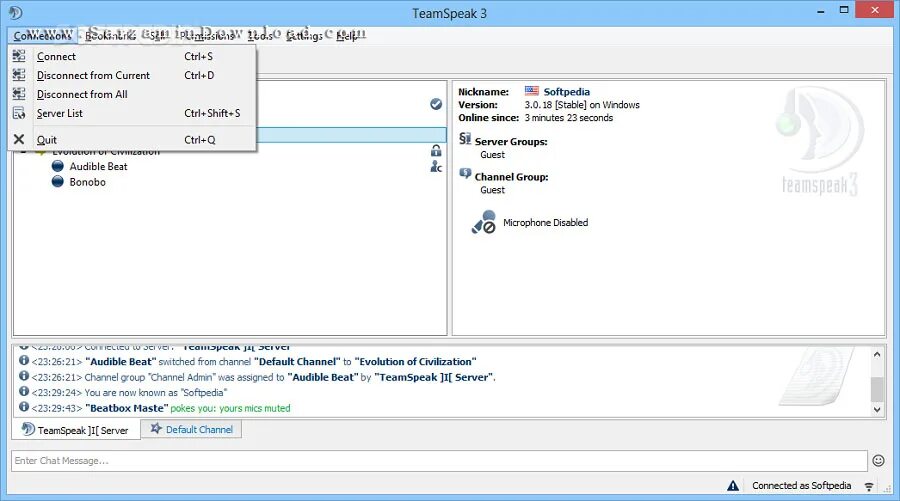The height and width of the screenshot is (501, 900).
Task: Open the Bookmarks menu
Action: (x=110, y=36)
